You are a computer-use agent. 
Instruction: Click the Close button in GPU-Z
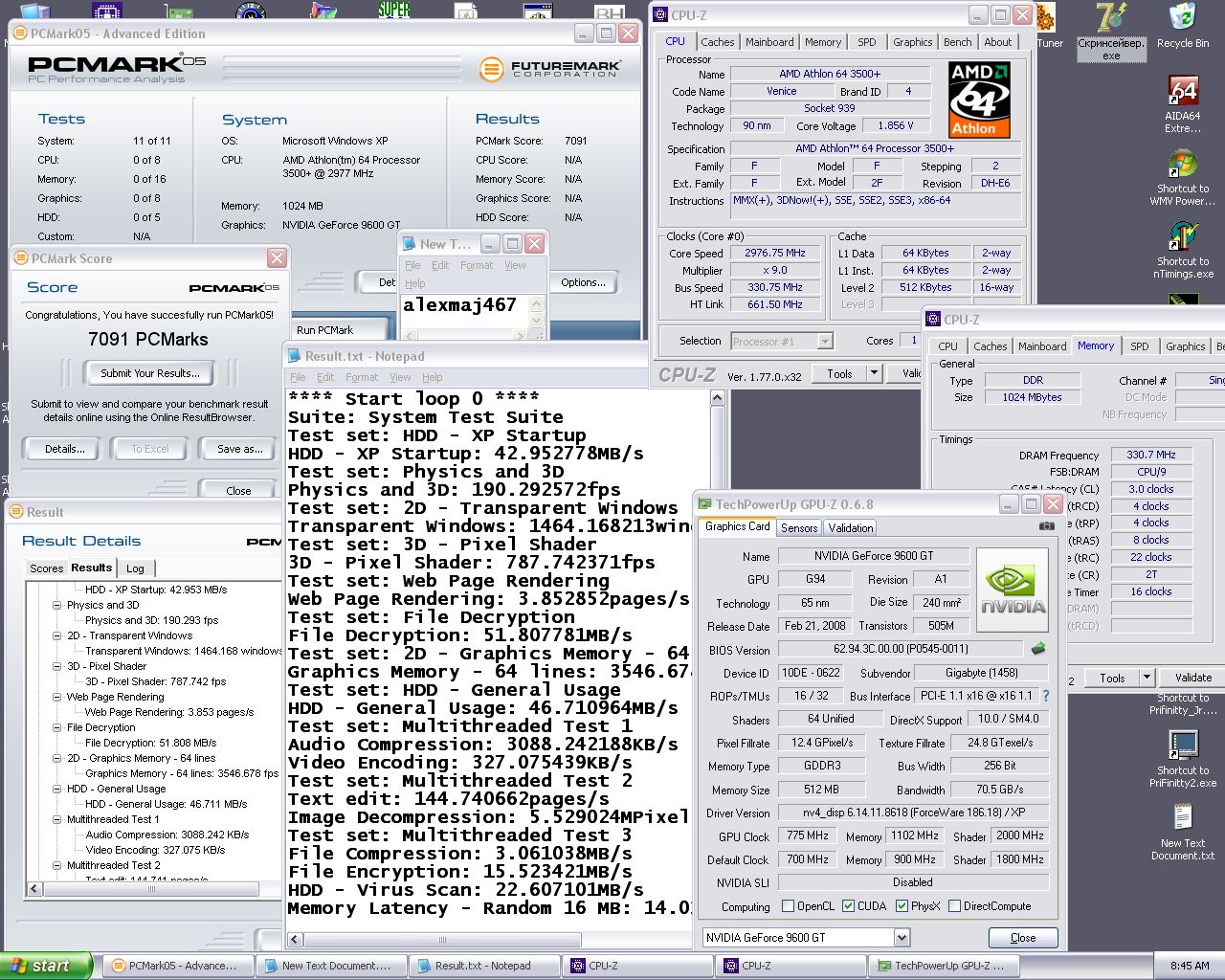1022,938
